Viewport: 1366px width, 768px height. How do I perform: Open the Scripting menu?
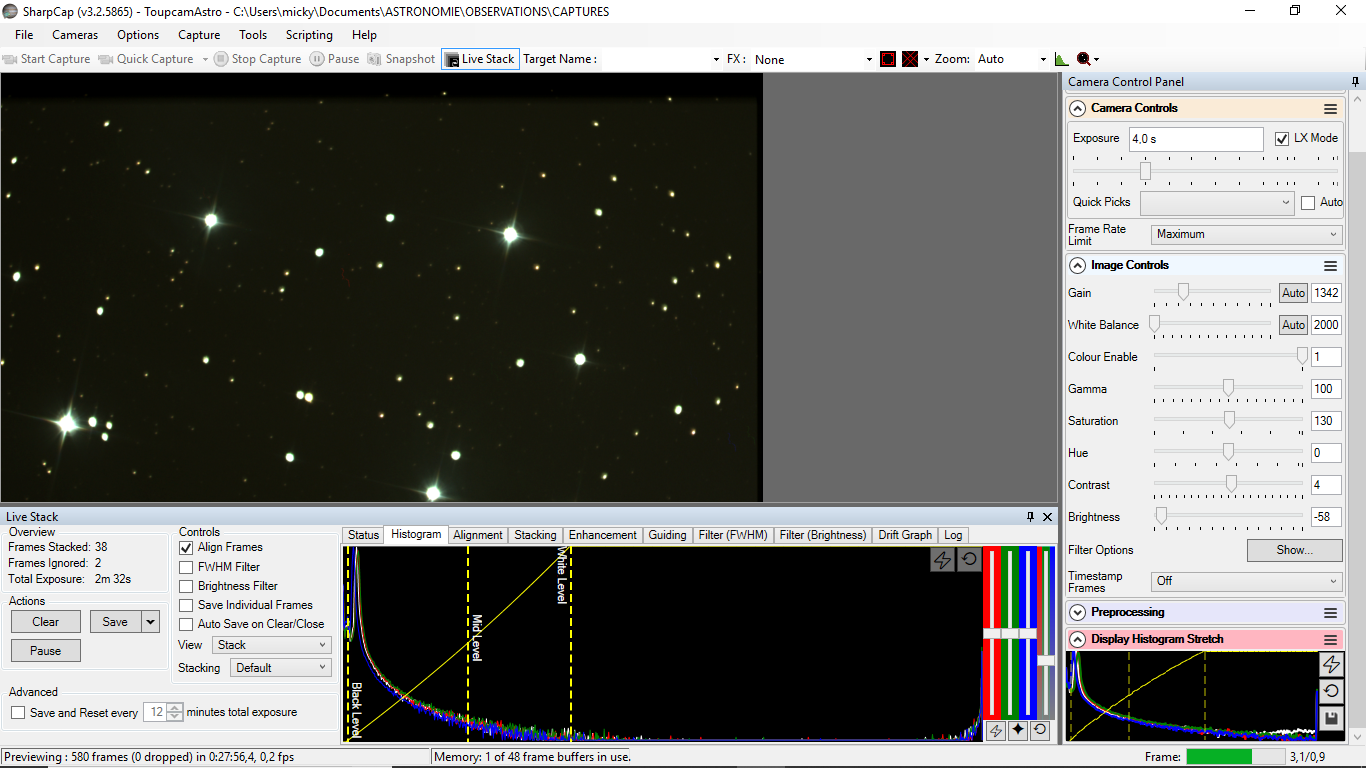309,35
